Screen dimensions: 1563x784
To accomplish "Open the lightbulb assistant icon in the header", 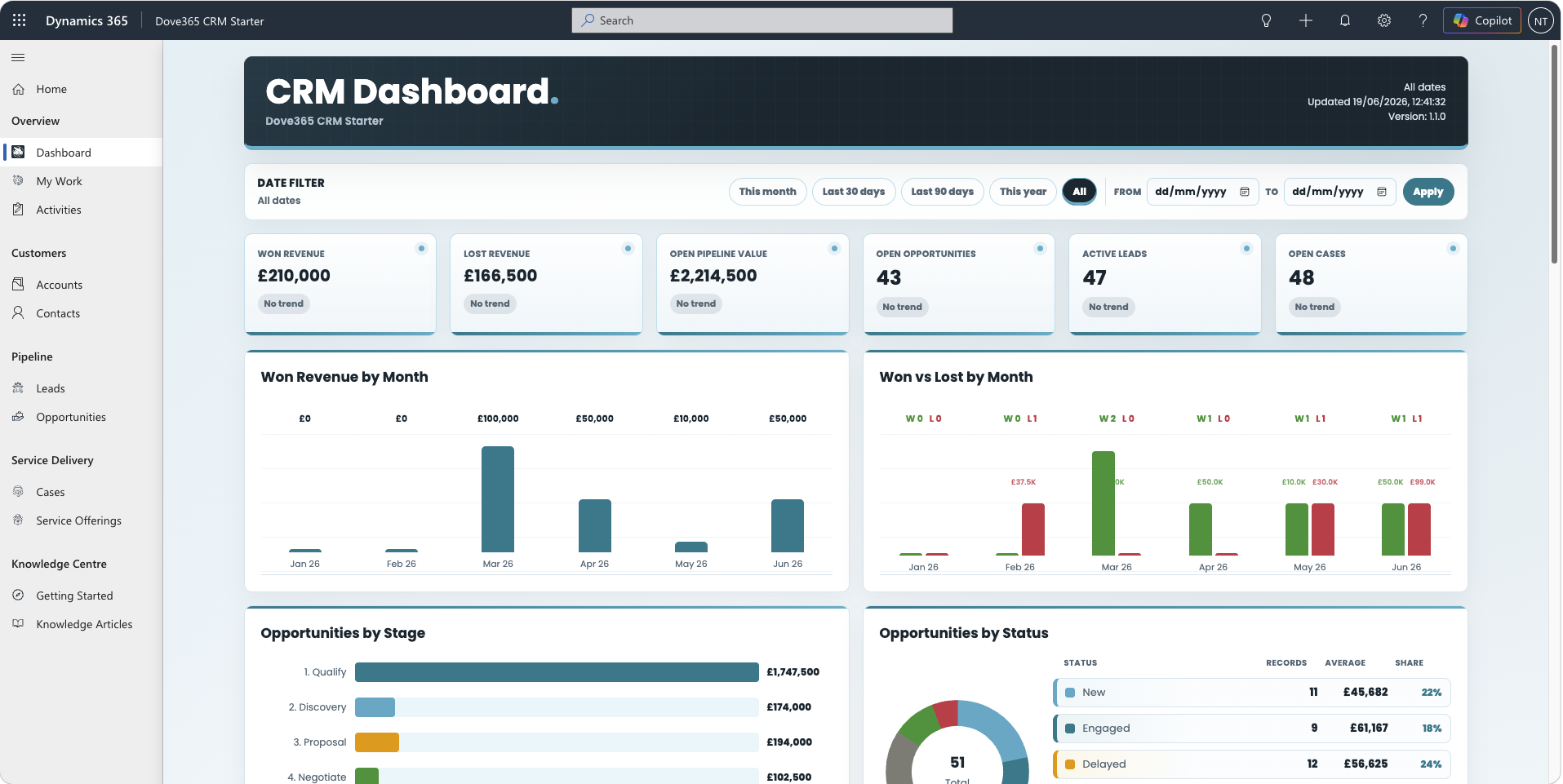I will (1267, 20).
